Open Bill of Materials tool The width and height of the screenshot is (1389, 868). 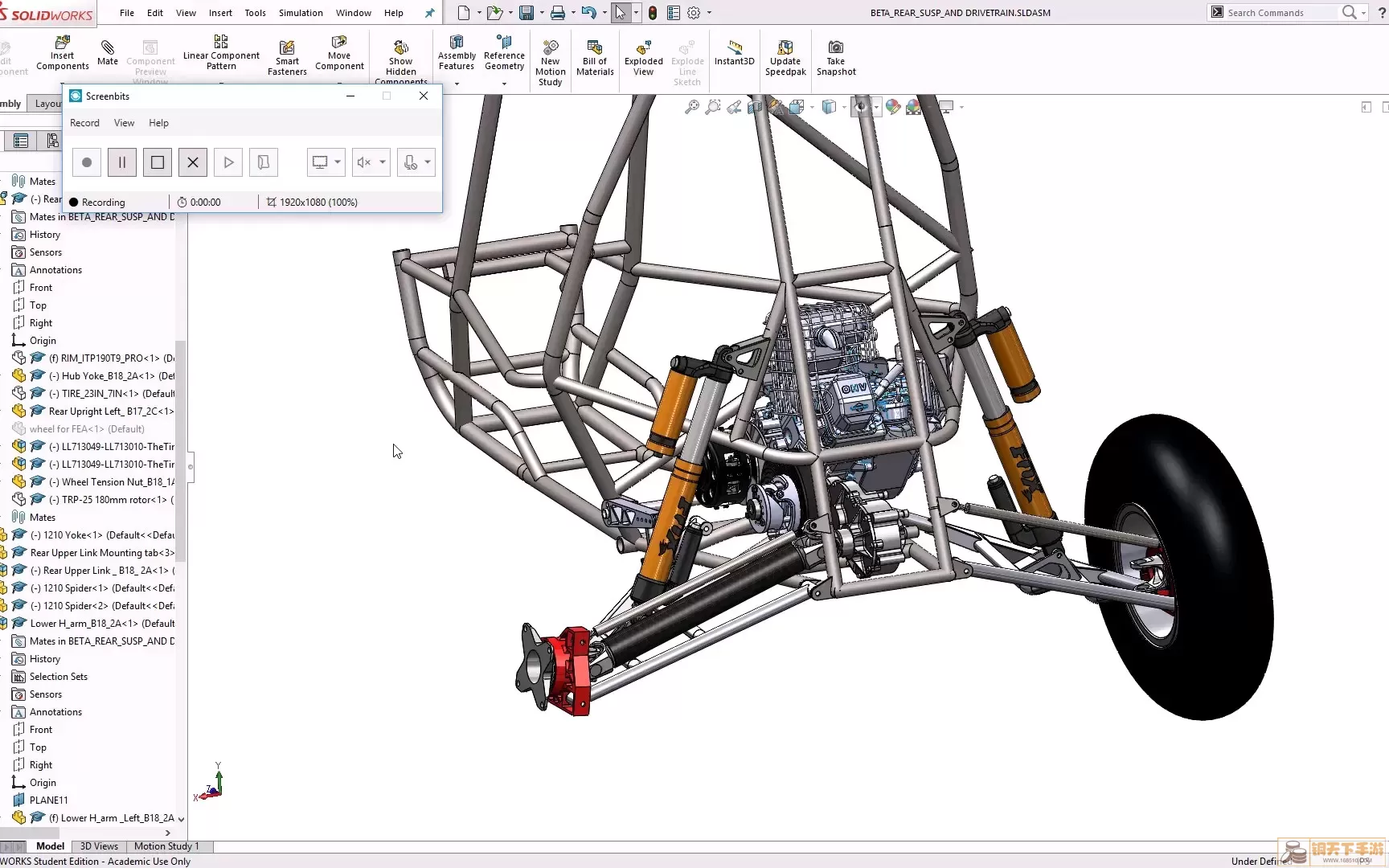(595, 58)
